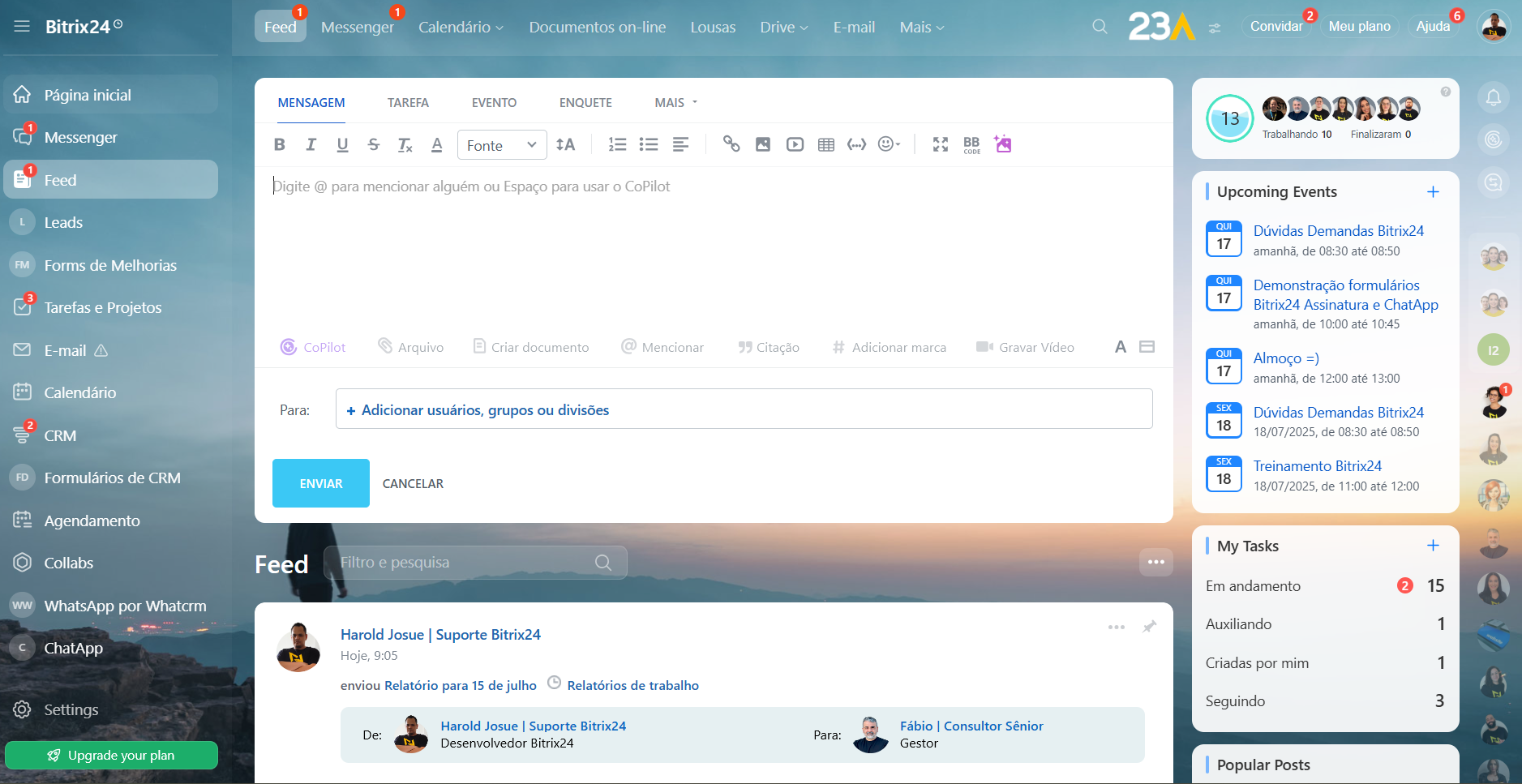
Task: Open the search magnifier in top bar
Action: point(1100,27)
